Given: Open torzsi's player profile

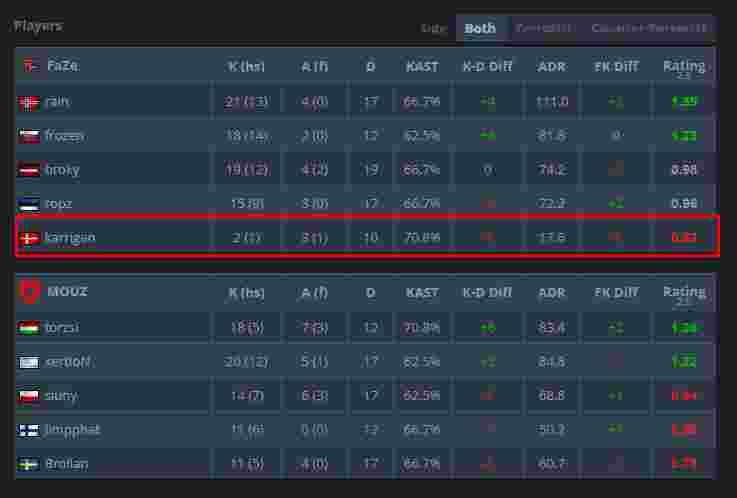Looking at the screenshot, I should point(62,327).
